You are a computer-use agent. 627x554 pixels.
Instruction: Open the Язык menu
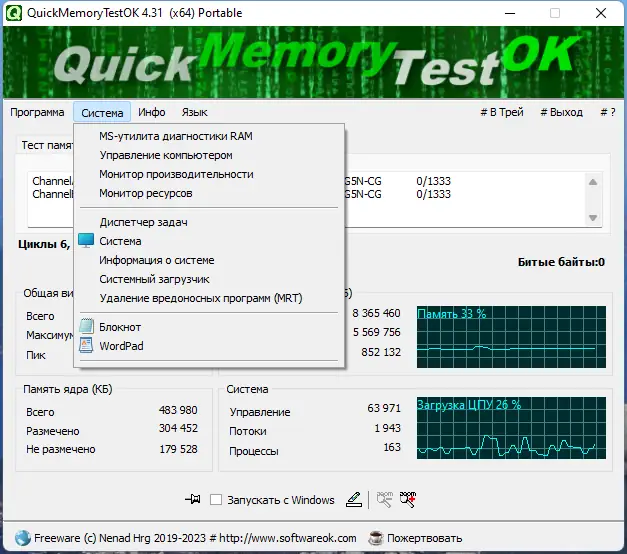tap(194, 112)
